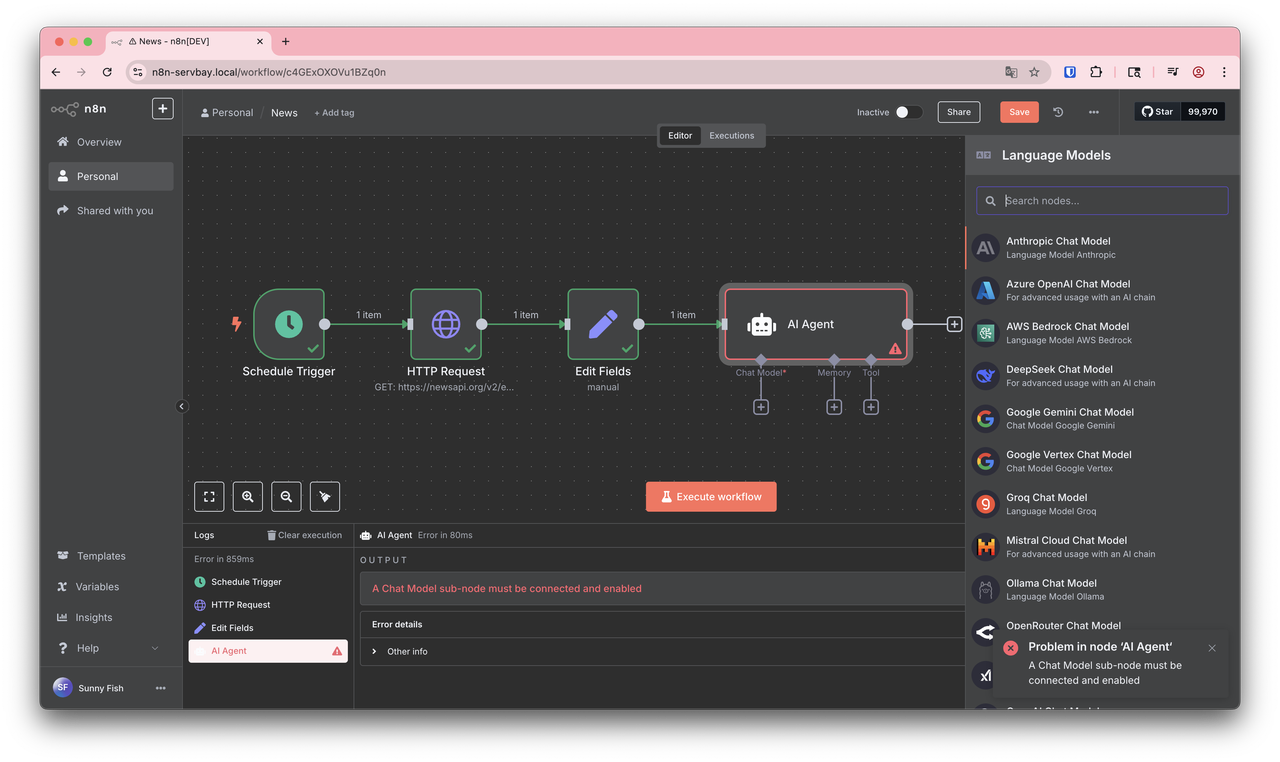Choose Groq Chat Model
Image resolution: width=1280 pixels, height=762 pixels.
(1102, 504)
